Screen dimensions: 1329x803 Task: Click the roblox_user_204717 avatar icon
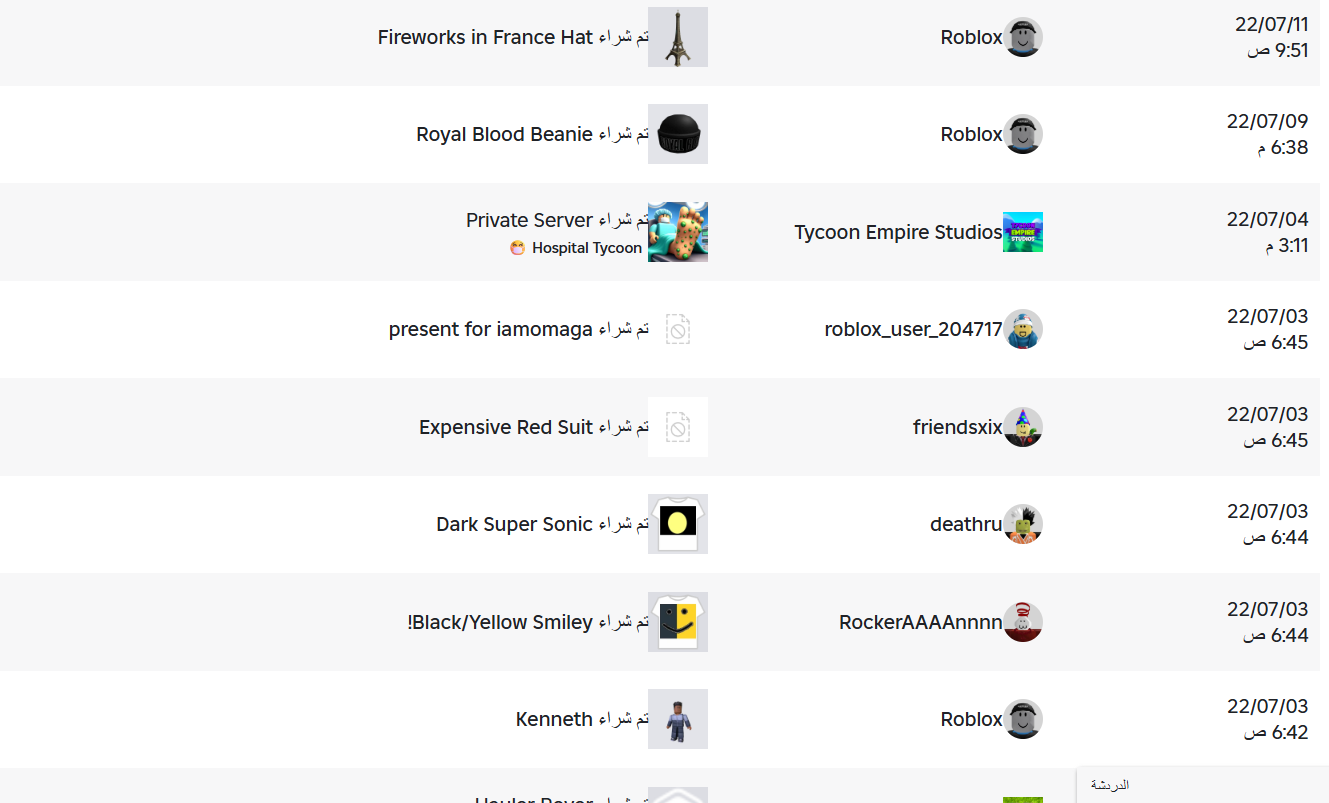pyautogui.click(x=1022, y=329)
